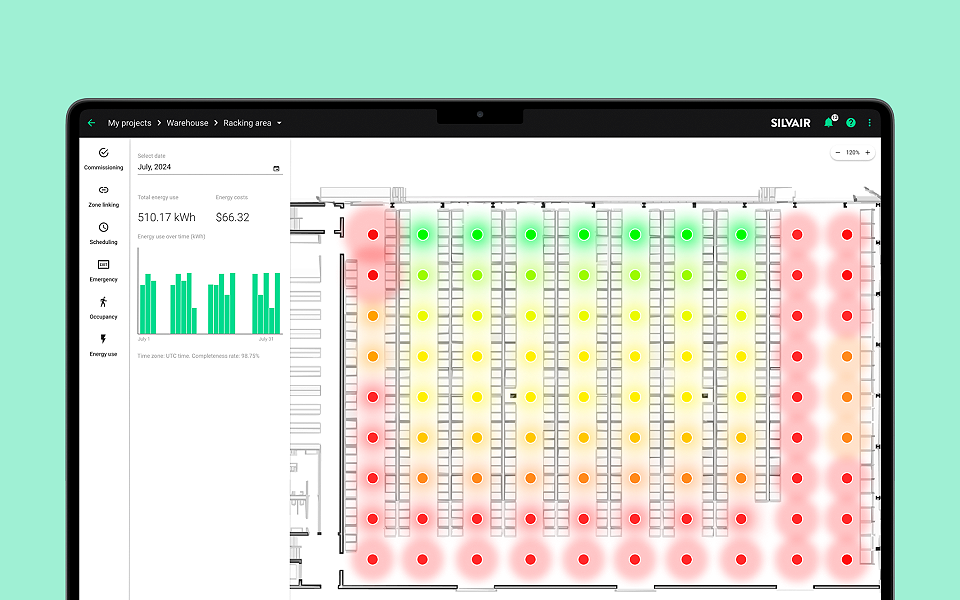960x600 pixels.
Task: Open the Warehouse breadcrumb link
Action: click(x=187, y=123)
